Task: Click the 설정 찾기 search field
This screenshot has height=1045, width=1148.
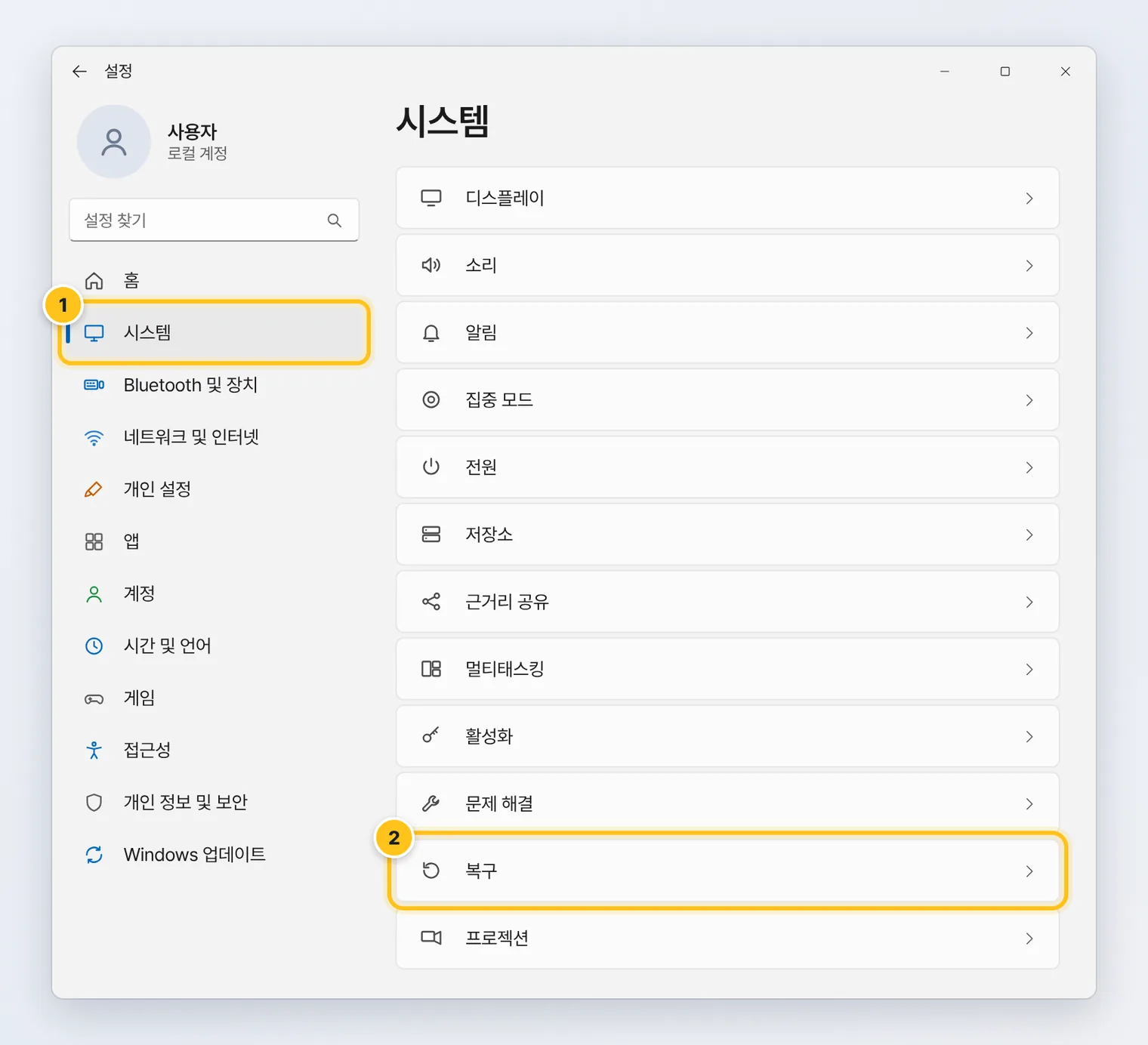Action: tap(214, 220)
